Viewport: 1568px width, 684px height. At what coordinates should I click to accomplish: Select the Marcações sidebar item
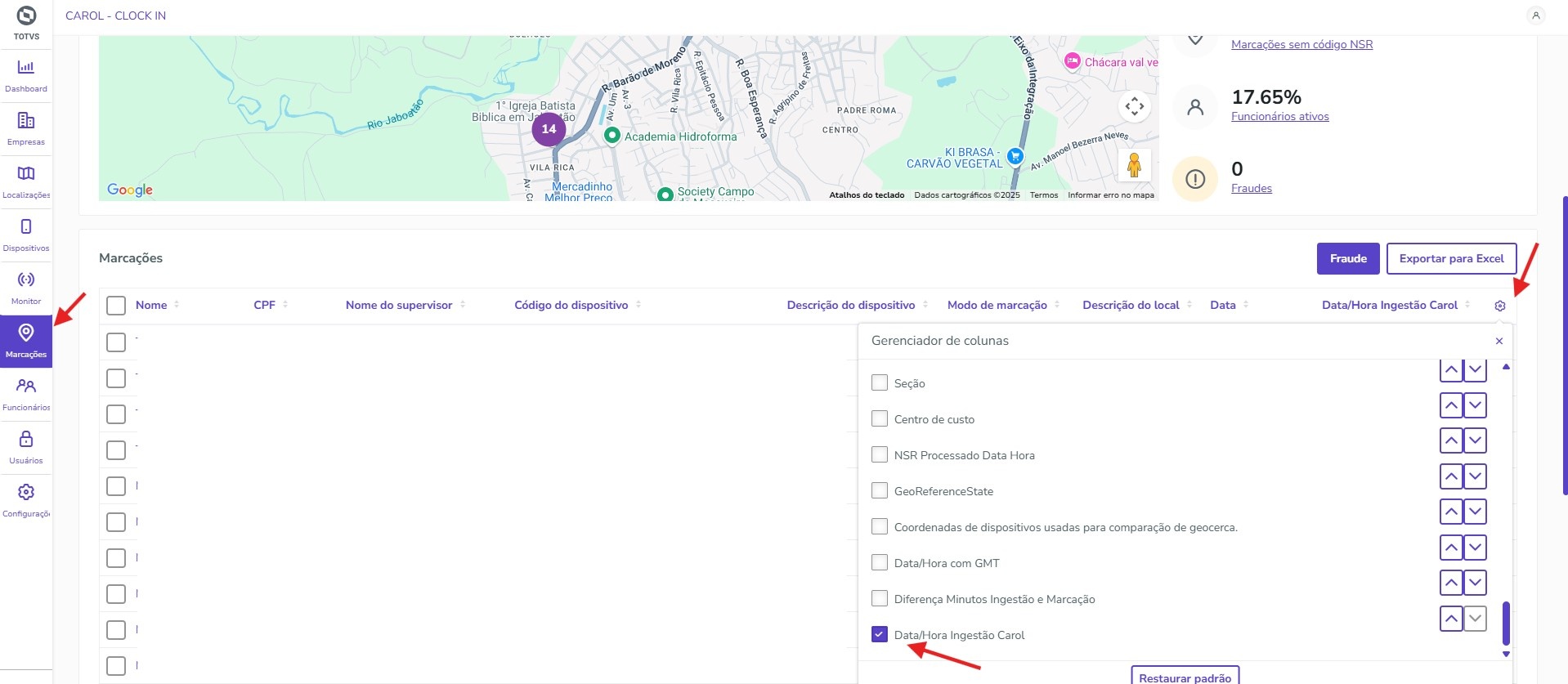click(26, 342)
